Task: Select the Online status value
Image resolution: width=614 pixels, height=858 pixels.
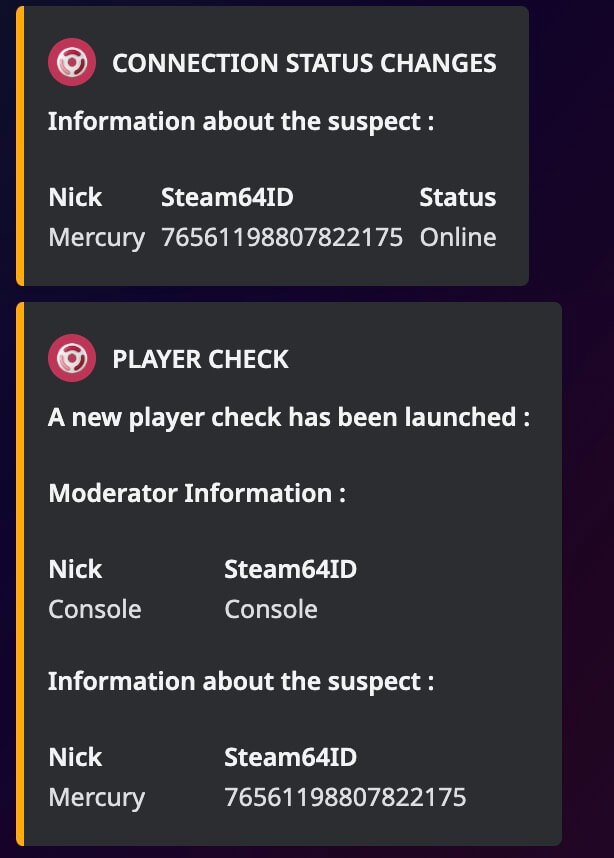Action: (x=458, y=237)
